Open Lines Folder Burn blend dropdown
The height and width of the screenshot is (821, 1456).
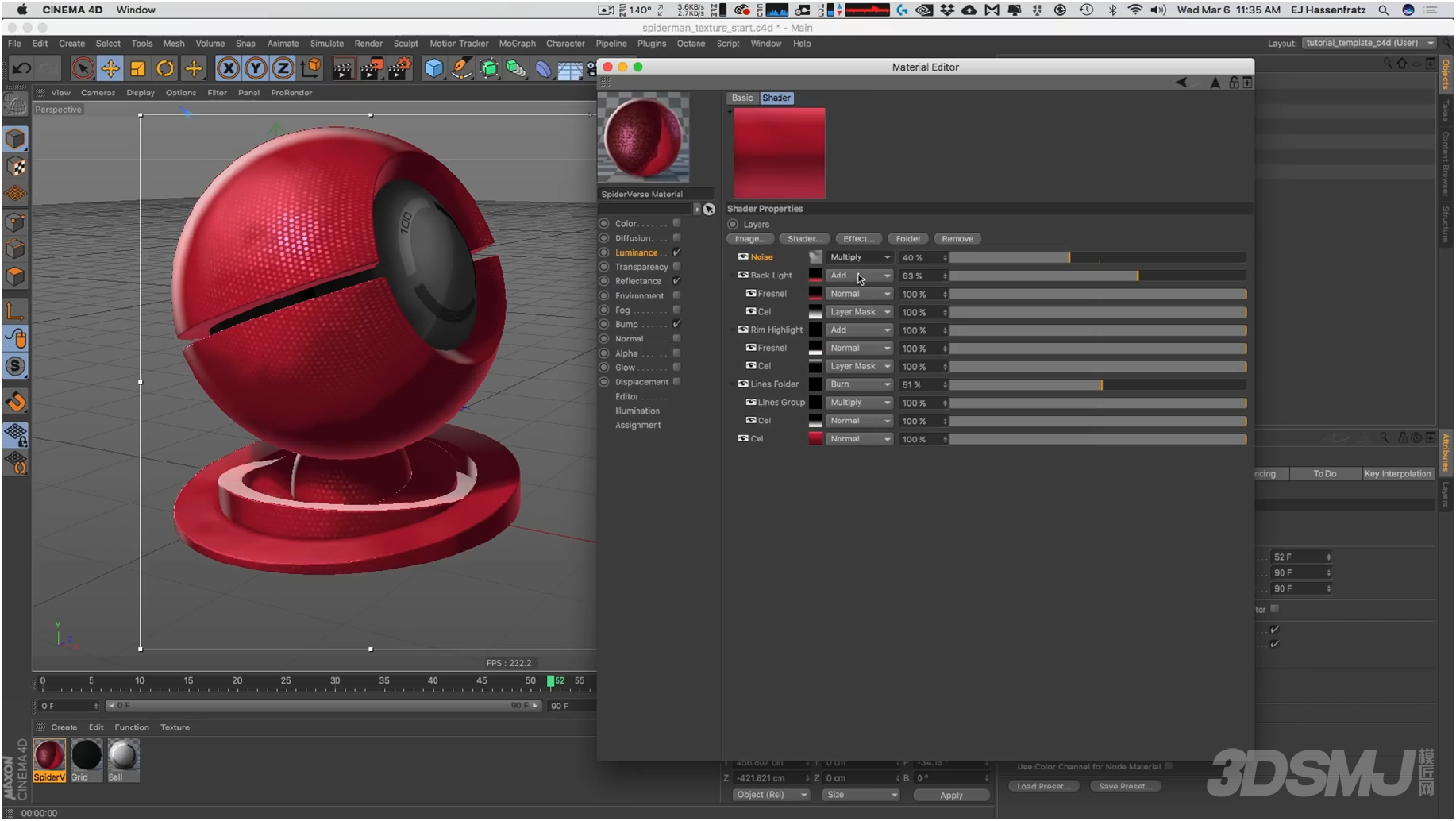click(x=859, y=384)
